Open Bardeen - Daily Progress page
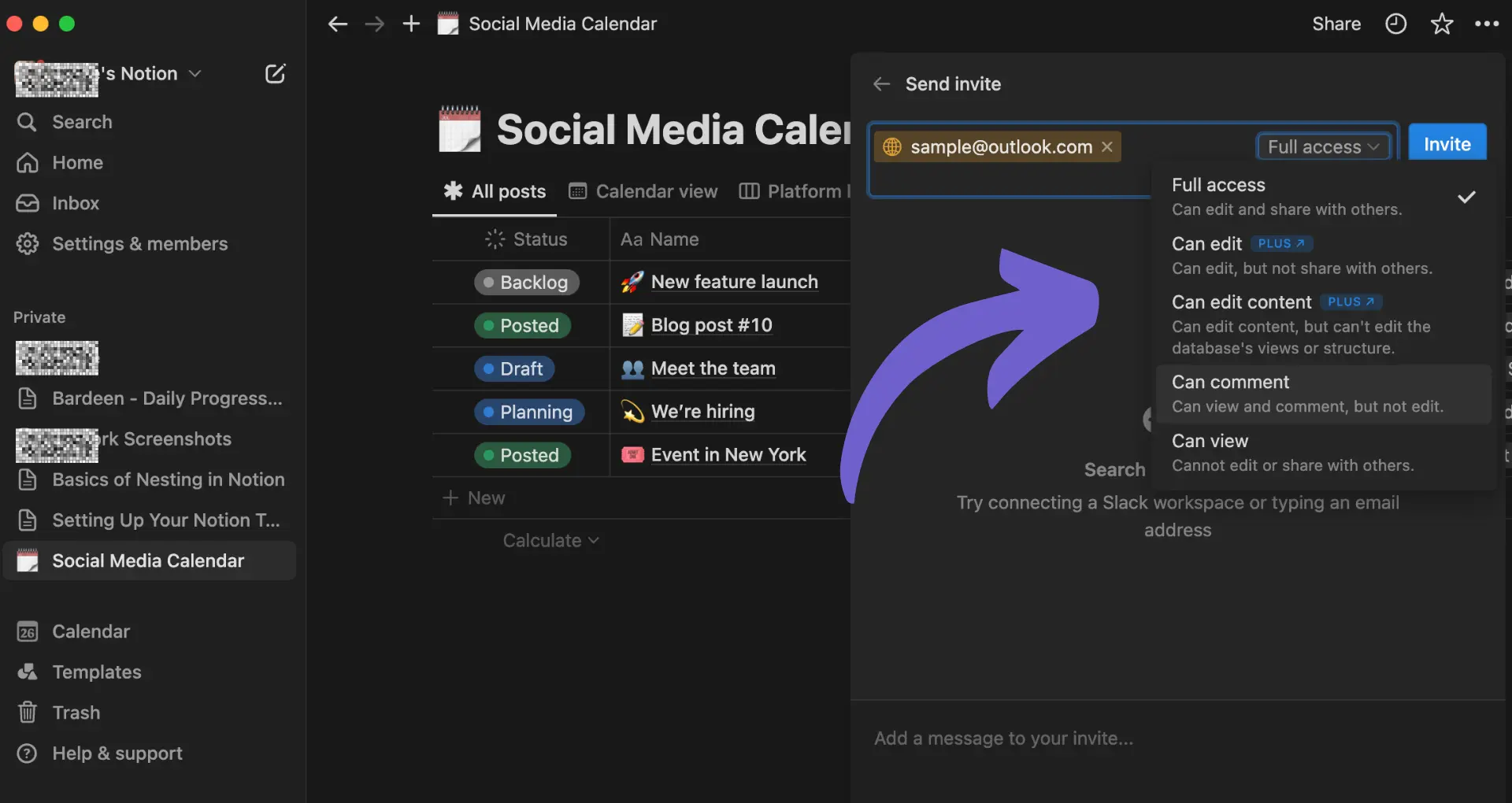1512x803 pixels. [150, 398]
